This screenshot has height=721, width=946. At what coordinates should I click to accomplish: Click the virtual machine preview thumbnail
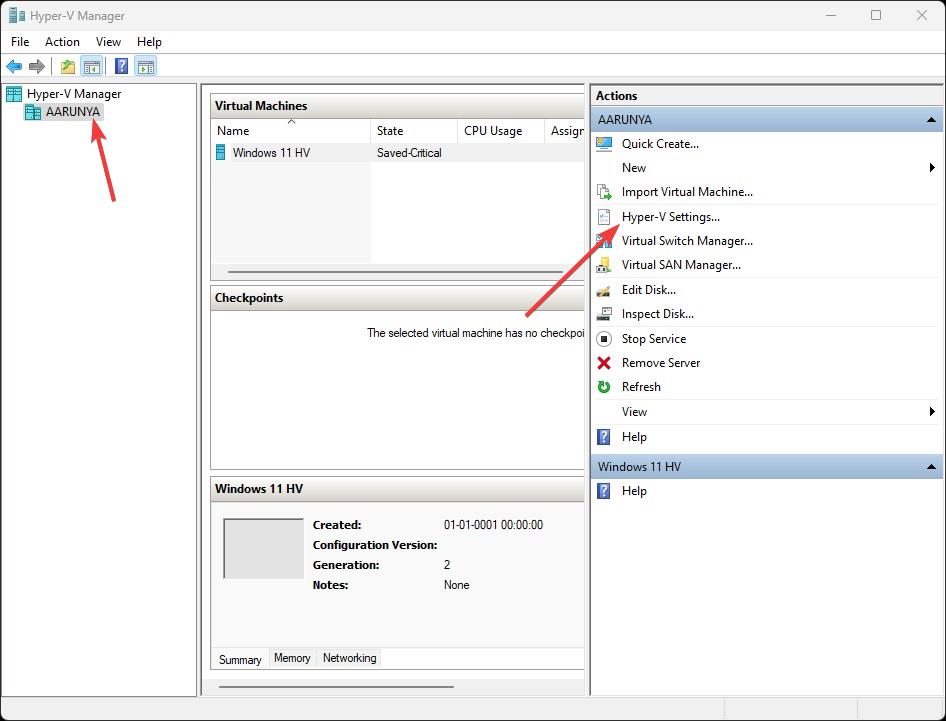coord(264,548)
